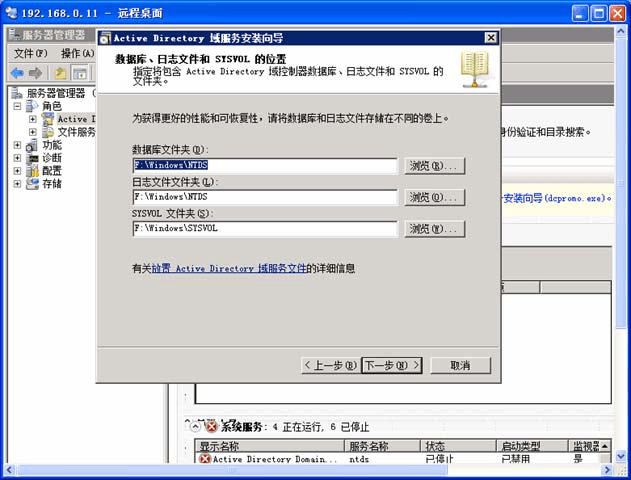
Task: Select the 存储 (Storage) tree node
Action: point(50,184)
